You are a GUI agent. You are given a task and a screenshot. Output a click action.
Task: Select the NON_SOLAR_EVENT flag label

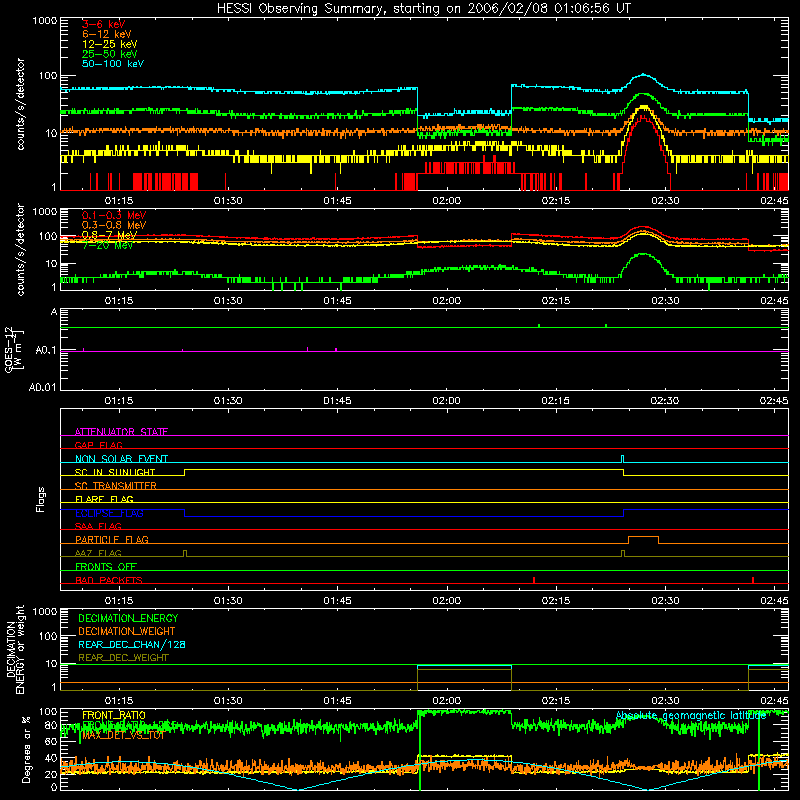tap(121, 459)
